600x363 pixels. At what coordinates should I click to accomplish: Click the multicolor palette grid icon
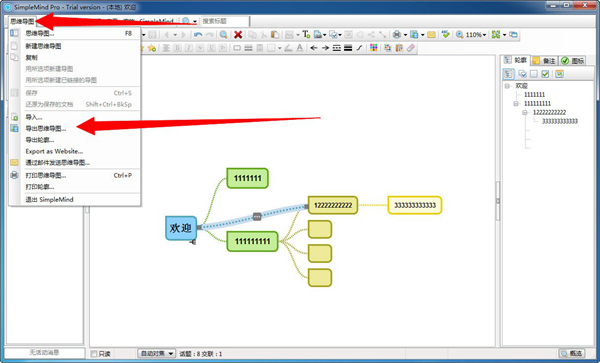[x=374, y=48]
